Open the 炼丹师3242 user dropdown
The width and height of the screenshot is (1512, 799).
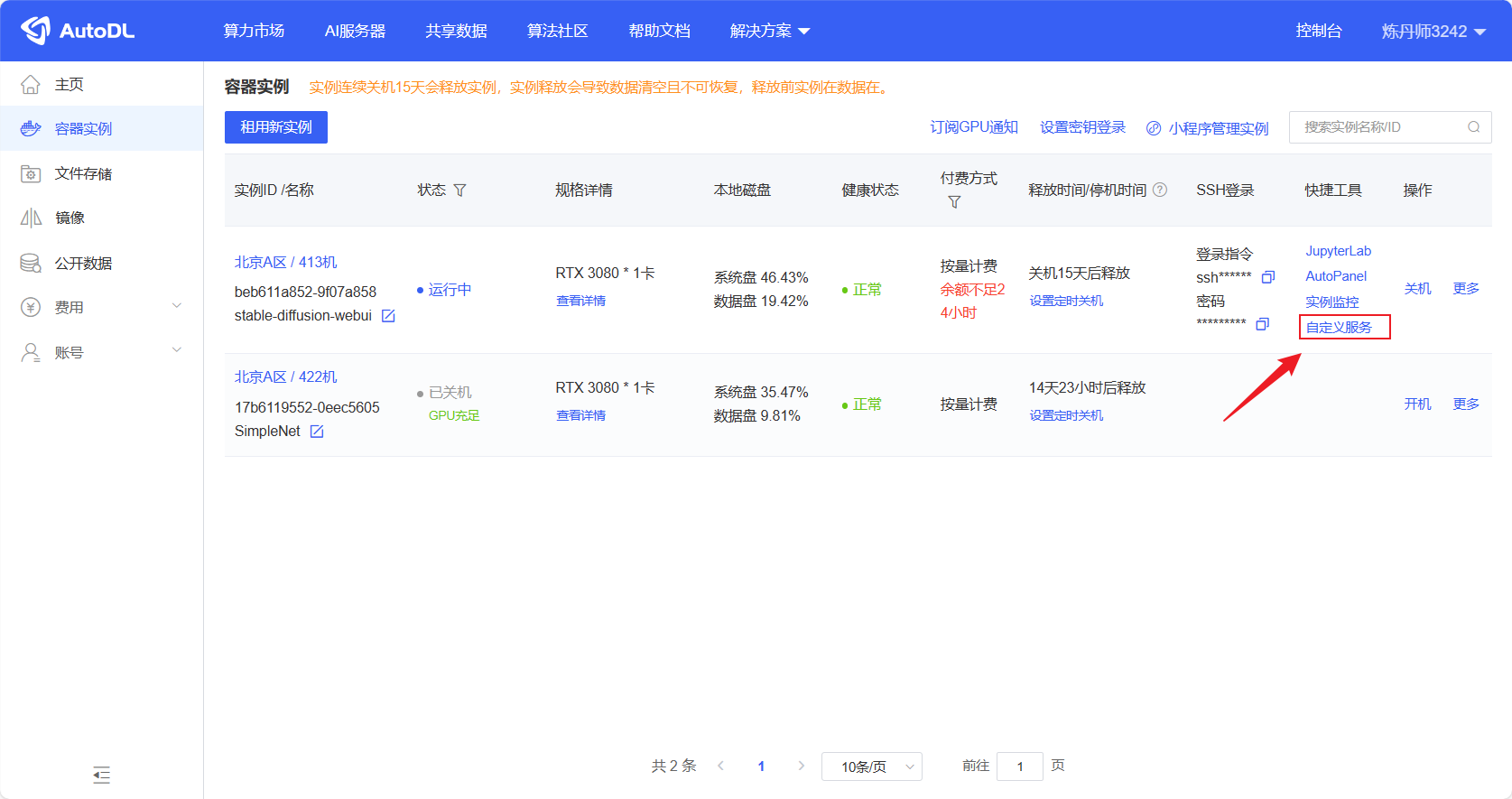point(1433,32)
